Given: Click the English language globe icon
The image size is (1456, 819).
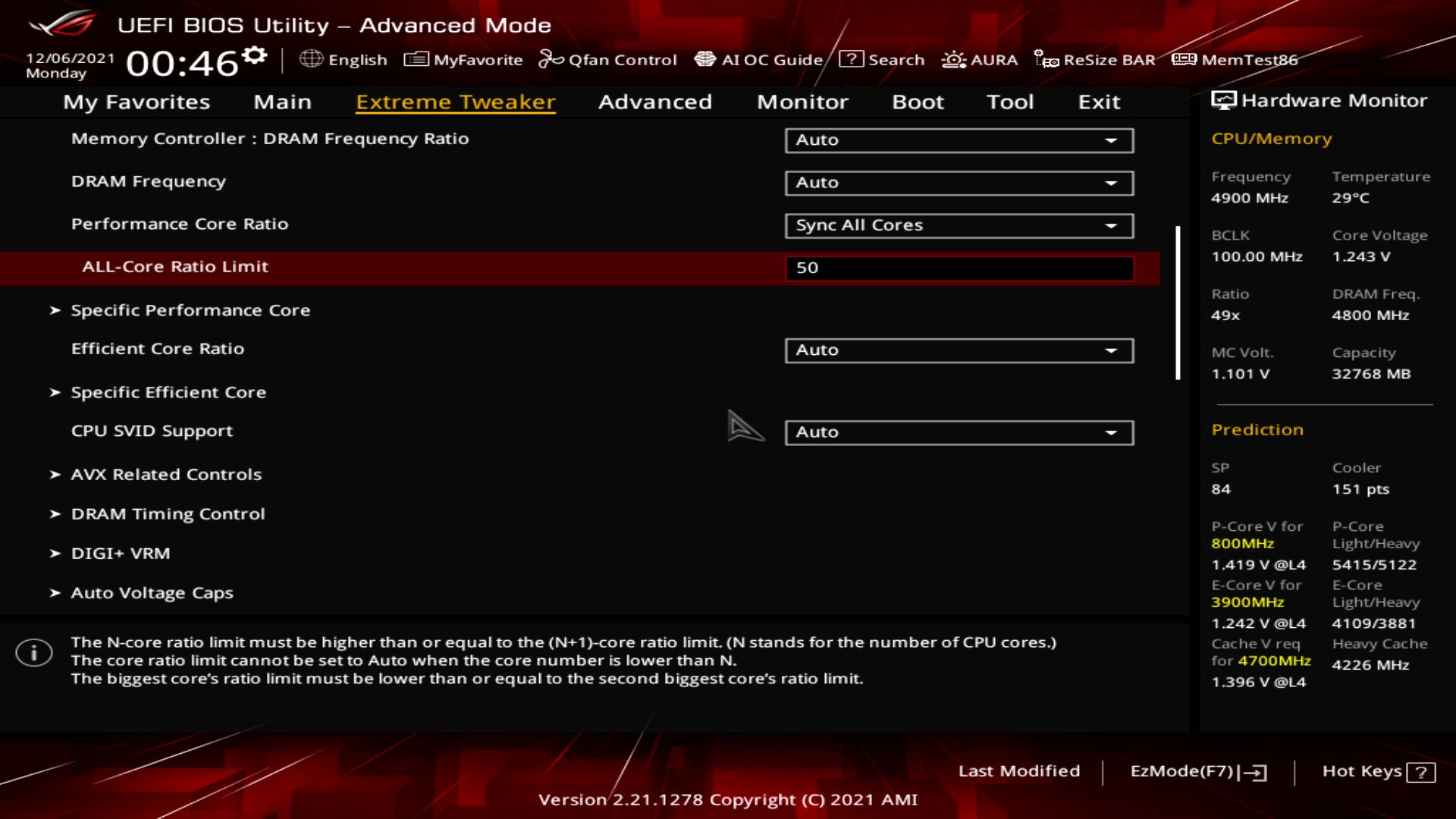Looking at the screenshot, I should 311,59.
